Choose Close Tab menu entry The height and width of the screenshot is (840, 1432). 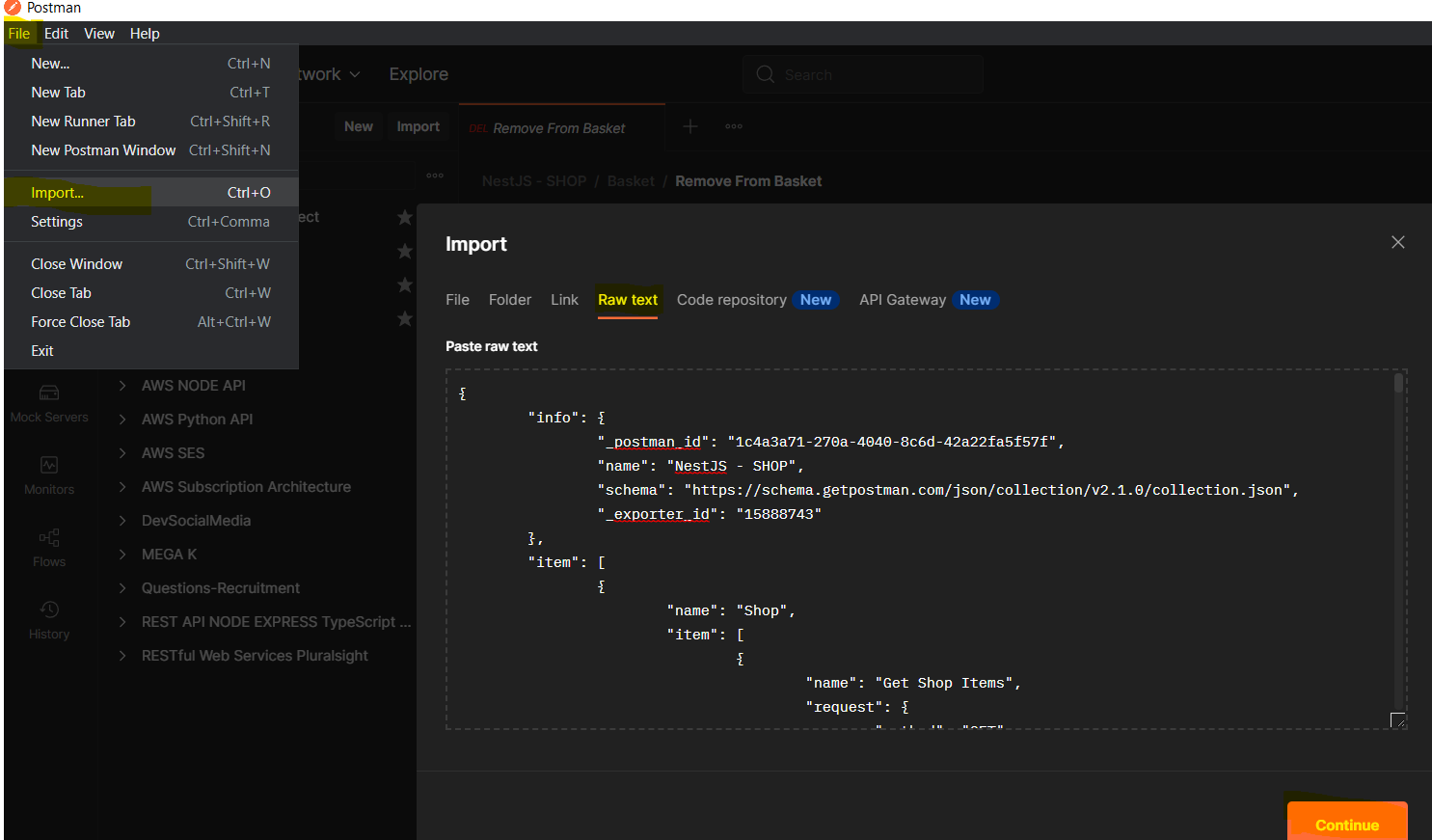click(x=151, y=293)
